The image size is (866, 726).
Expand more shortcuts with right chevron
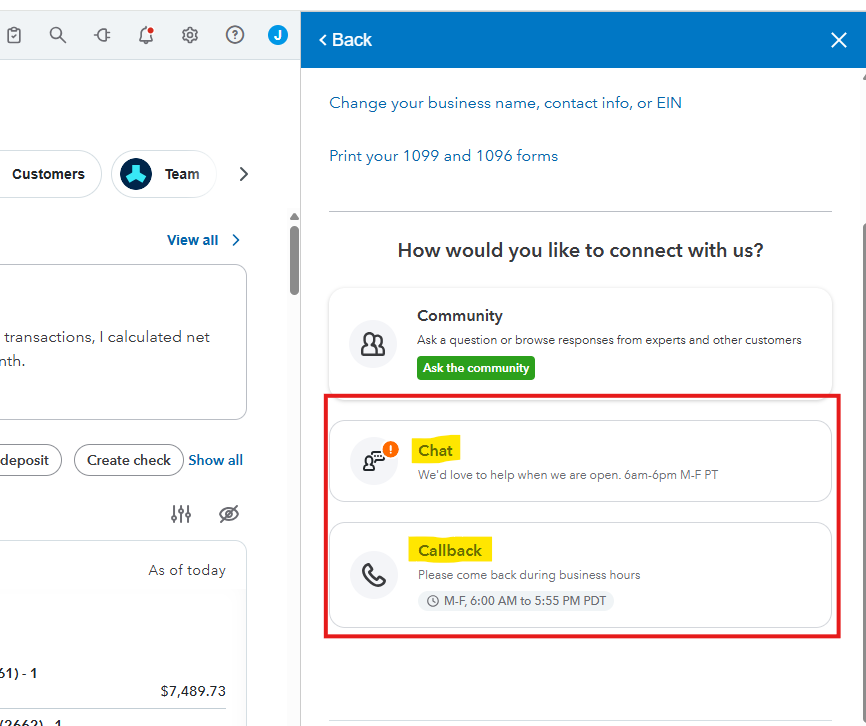[243, 174]
